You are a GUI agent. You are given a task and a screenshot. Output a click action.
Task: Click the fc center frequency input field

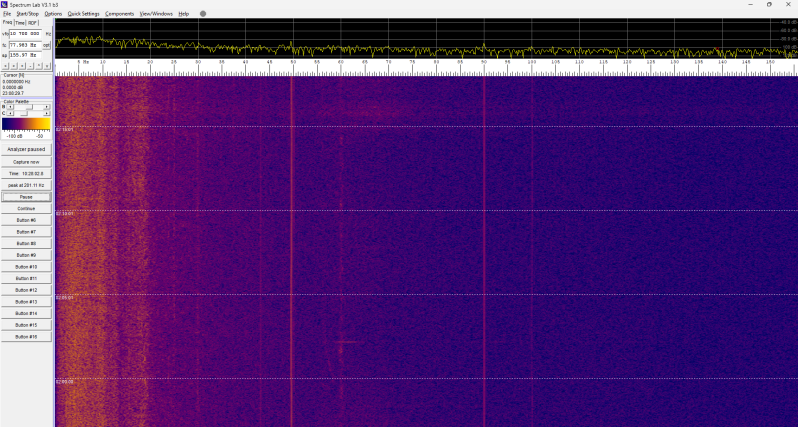(25, 45)
